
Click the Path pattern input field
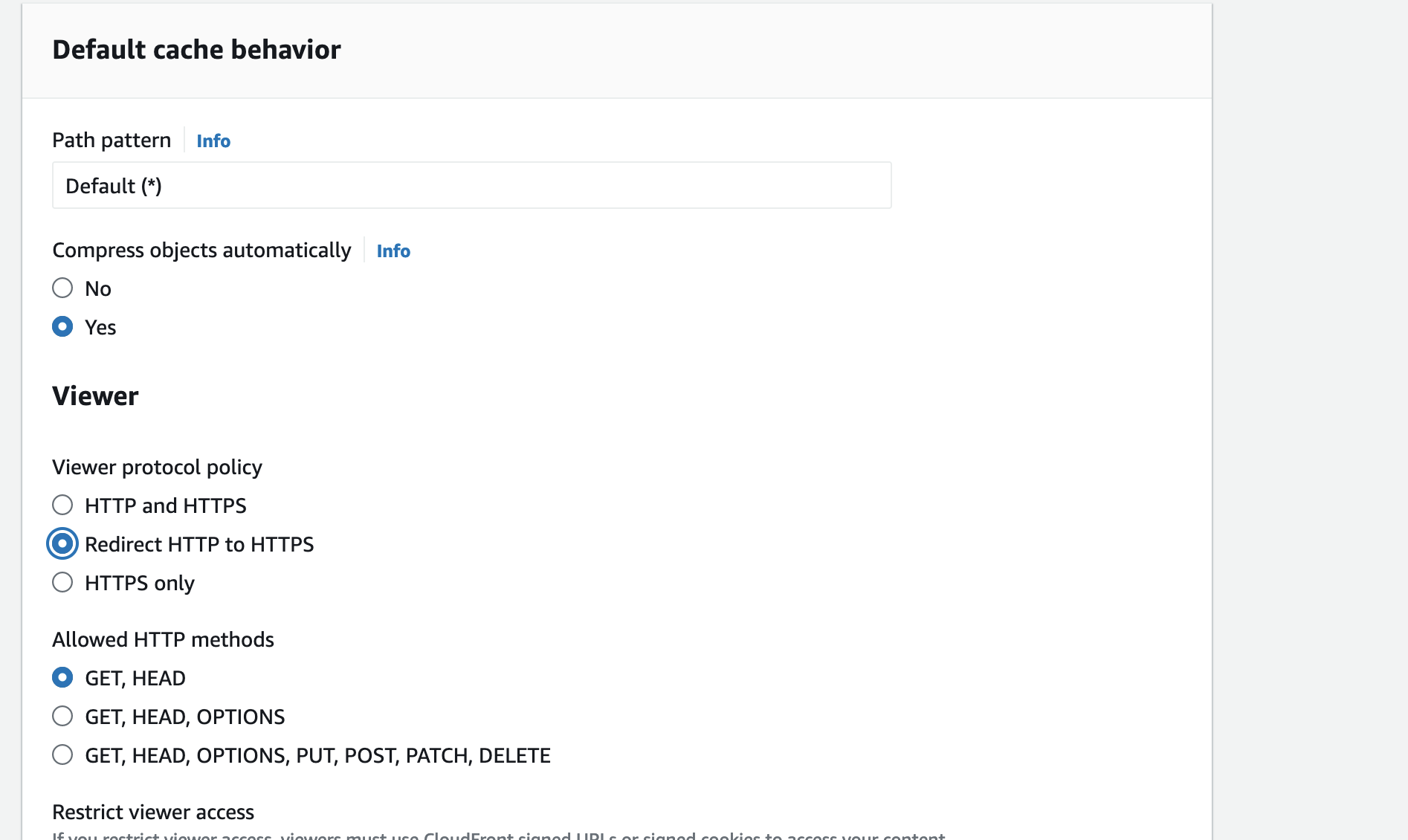pyautogui.click(x=471, y=186)
